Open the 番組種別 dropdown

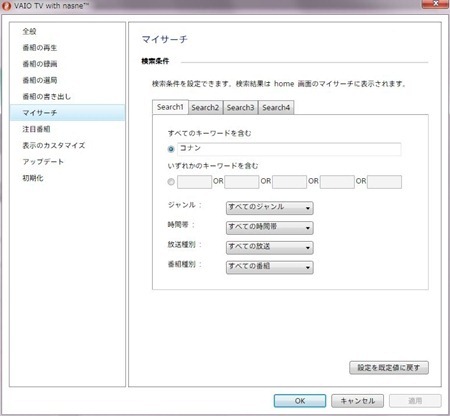270,267
